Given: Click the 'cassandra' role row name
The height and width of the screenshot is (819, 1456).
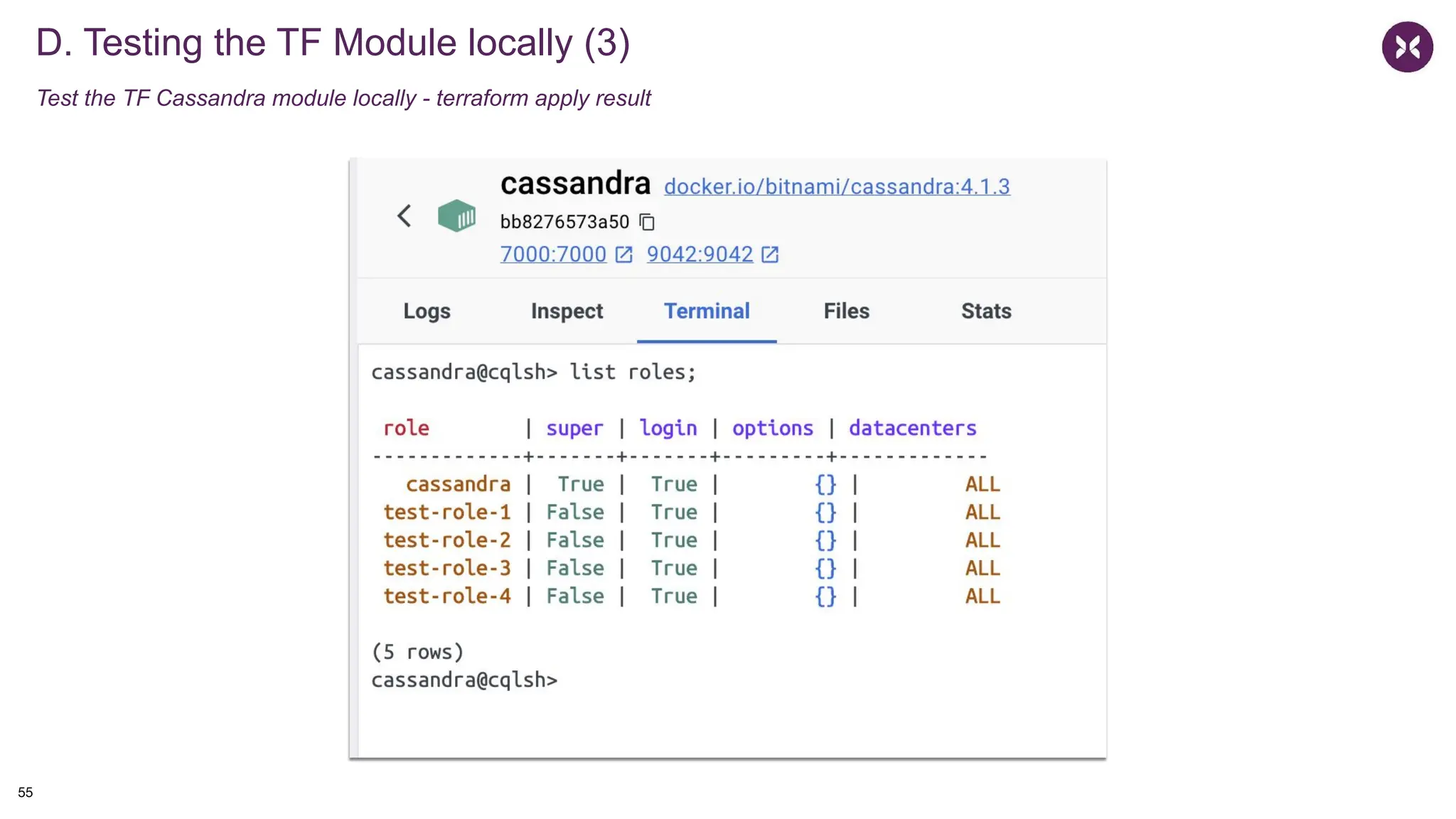Looking at the screenshot, I should coord(458,484).
